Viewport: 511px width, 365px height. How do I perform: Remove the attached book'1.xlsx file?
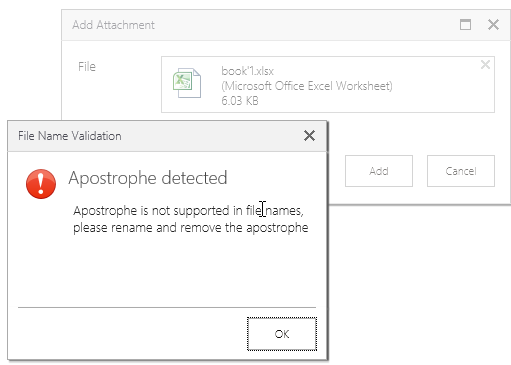485,65
